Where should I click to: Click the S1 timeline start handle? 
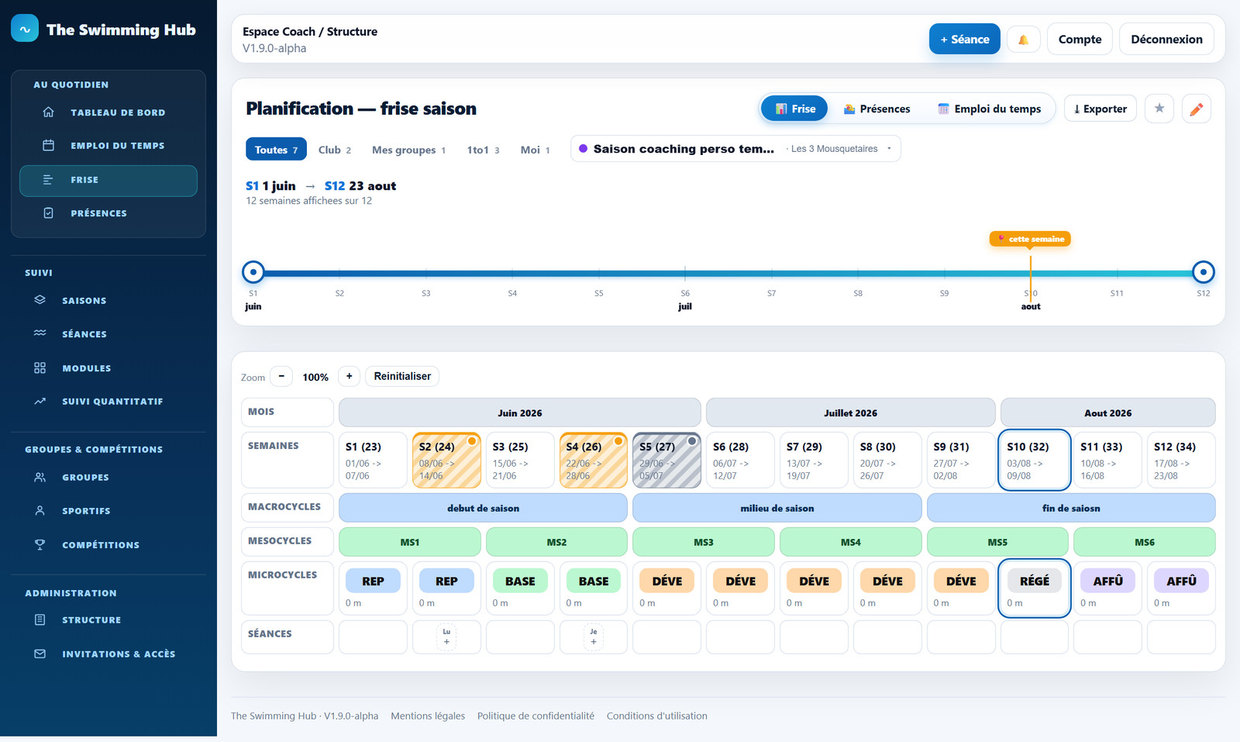point(253,272)
